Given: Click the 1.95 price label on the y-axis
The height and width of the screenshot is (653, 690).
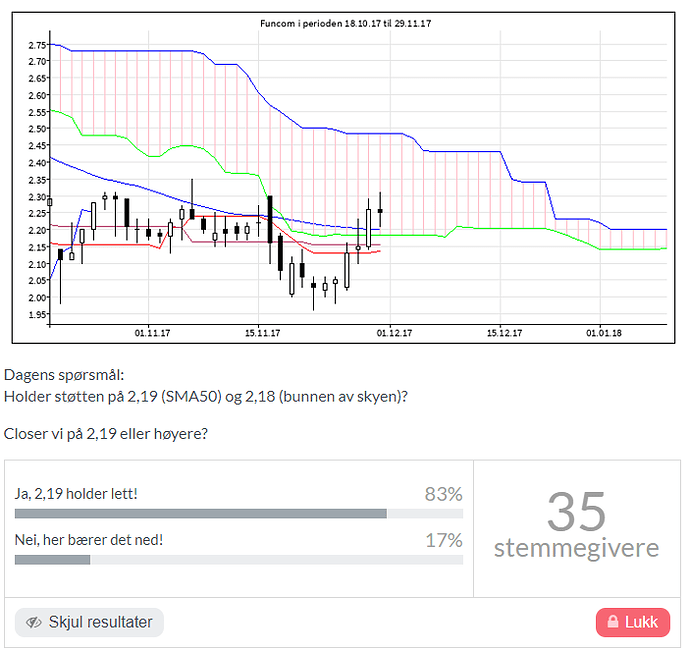Looking at the screenshot, I should 37,314.
